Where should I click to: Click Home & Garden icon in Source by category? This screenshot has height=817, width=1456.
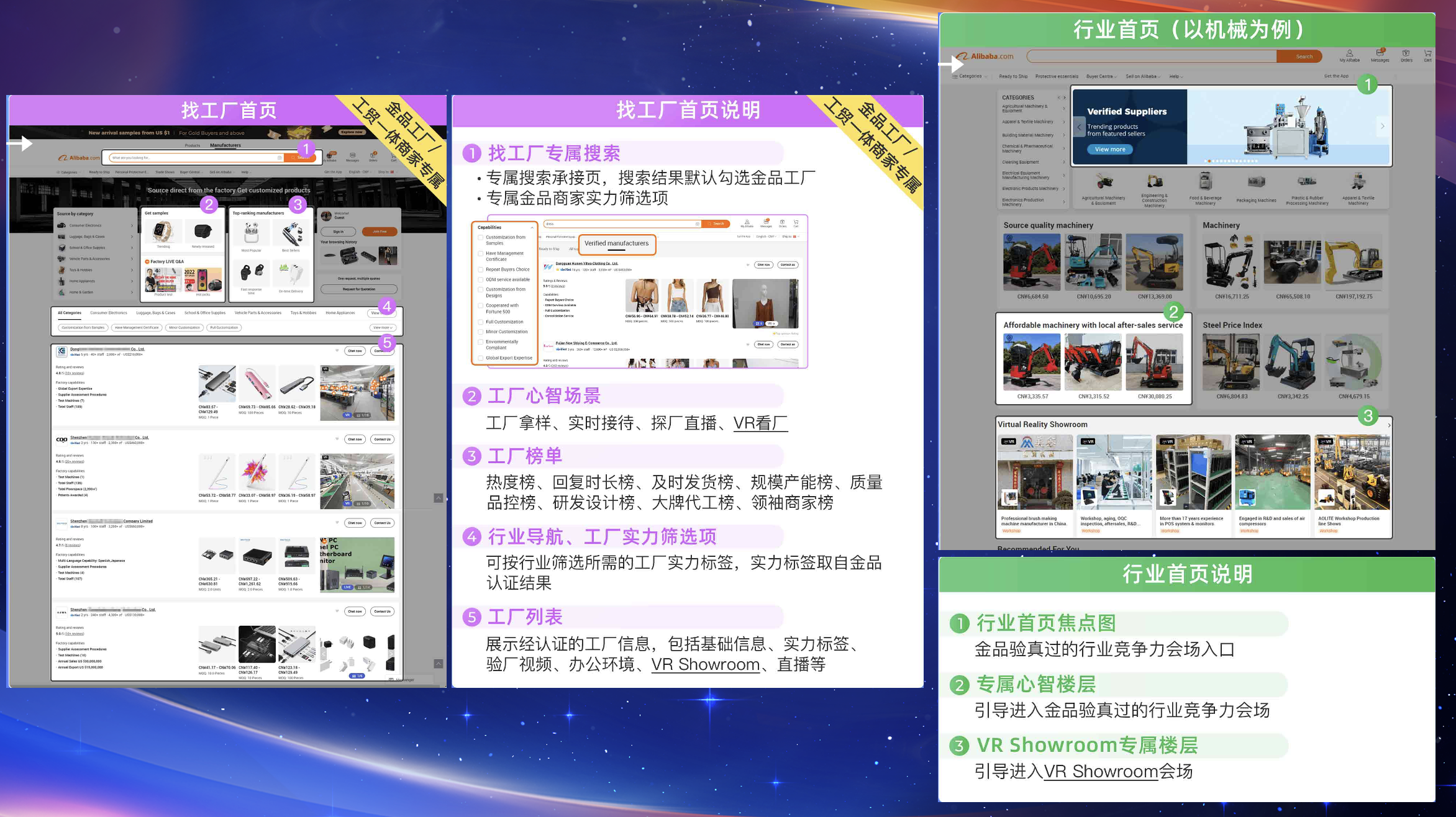(x=61, y=292)
